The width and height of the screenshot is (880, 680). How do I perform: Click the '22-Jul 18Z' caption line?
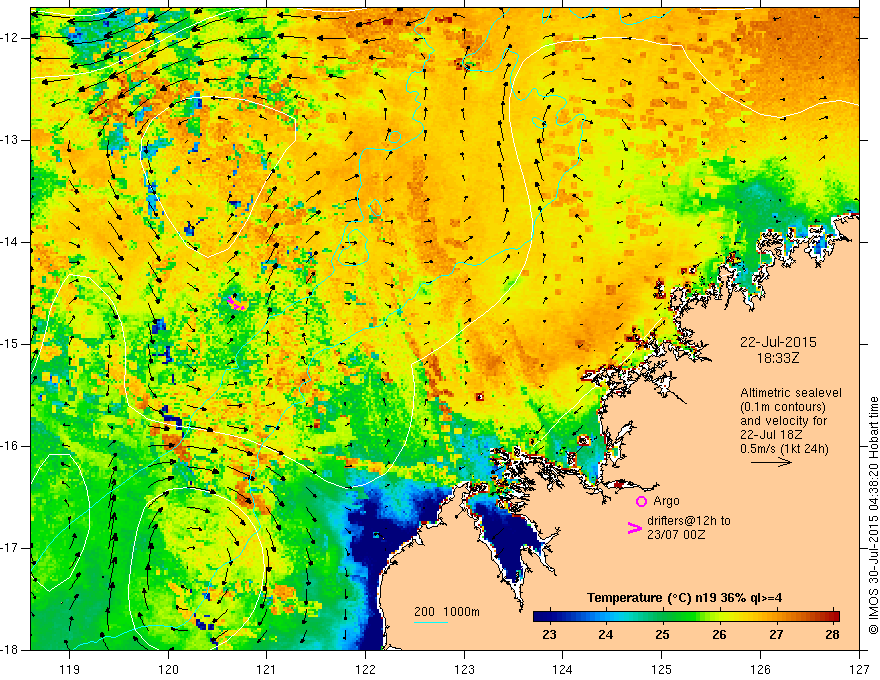[x=771, y=435]
